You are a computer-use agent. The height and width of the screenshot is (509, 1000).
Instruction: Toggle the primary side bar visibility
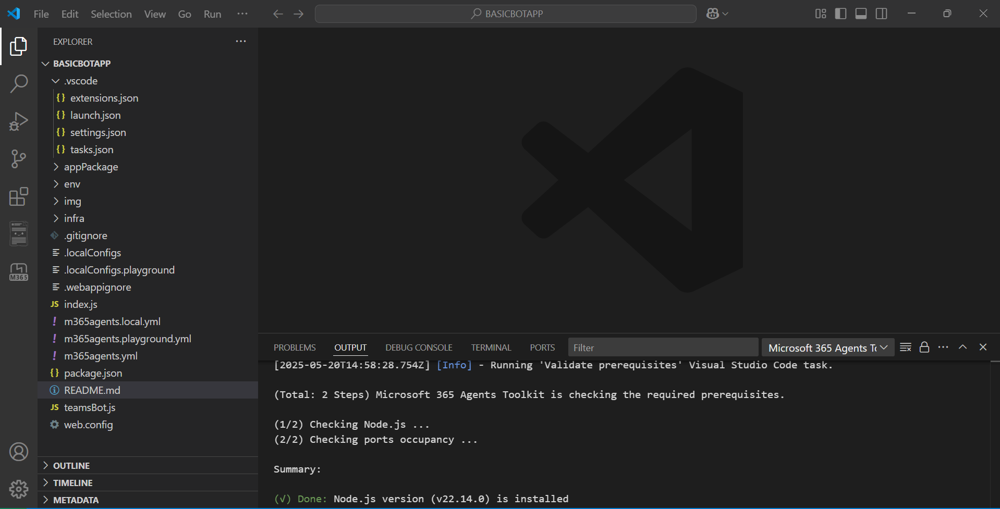(841, 13)
